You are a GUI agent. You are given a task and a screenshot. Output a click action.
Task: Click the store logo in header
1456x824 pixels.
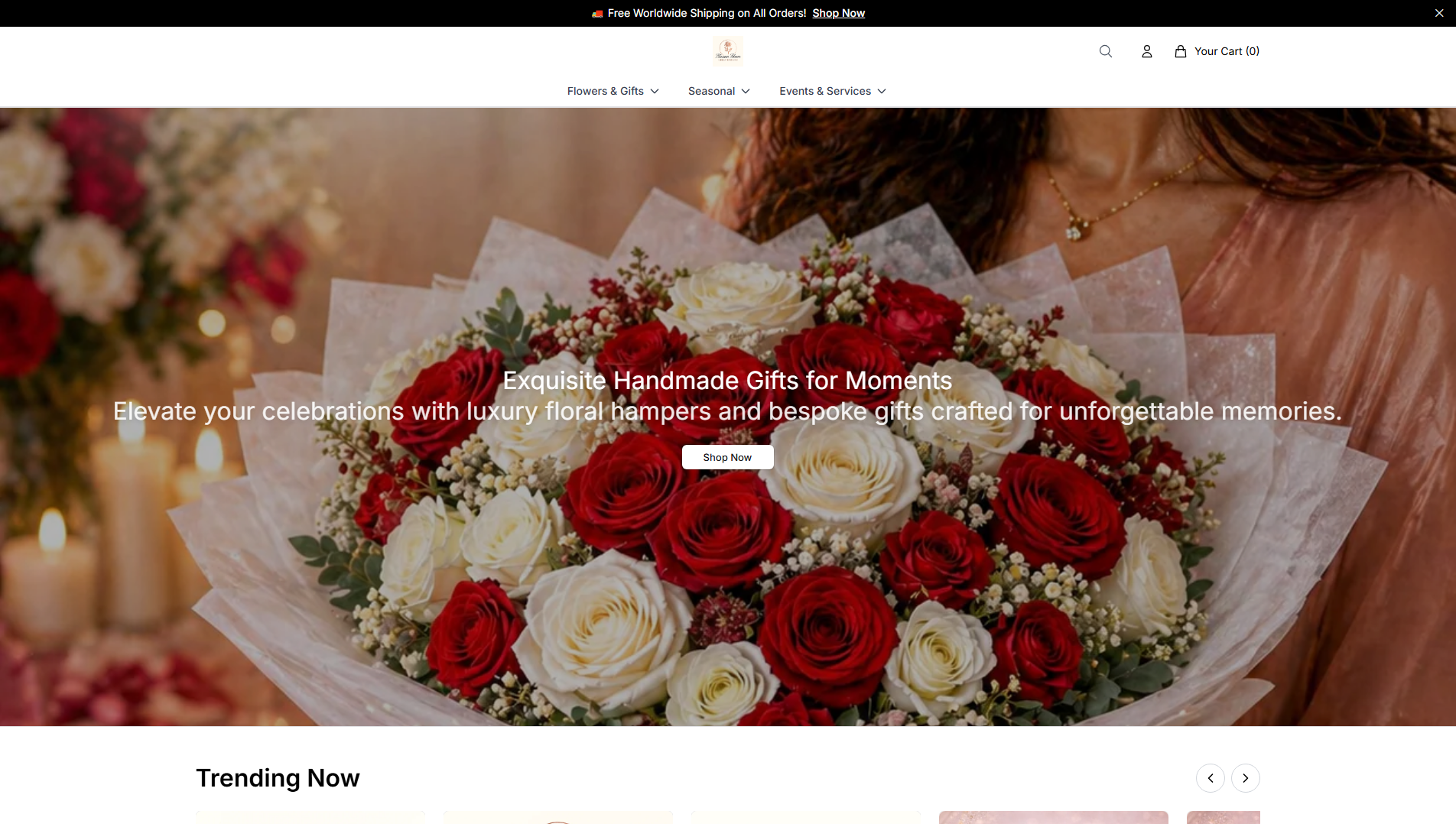pyautogui.click(x=728, y=51)
